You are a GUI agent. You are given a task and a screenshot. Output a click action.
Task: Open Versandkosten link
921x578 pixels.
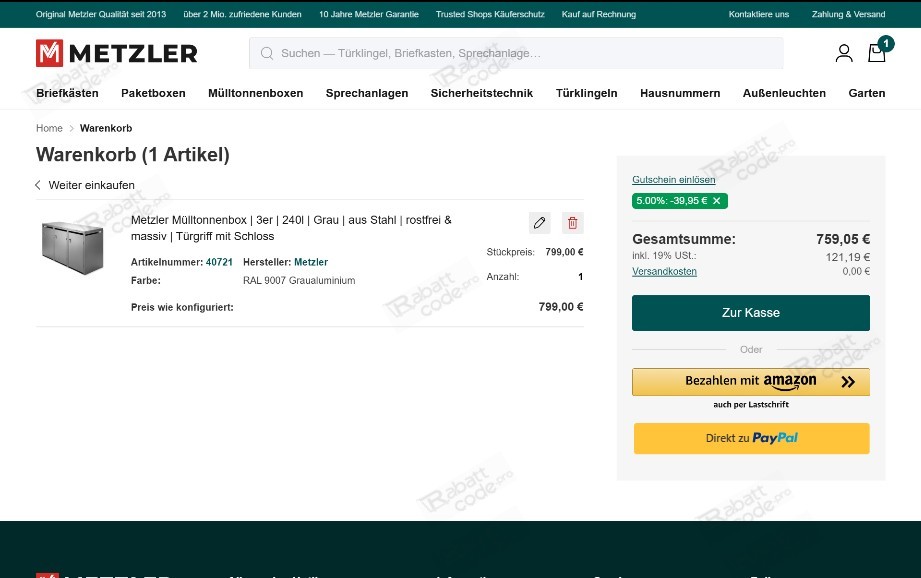tap(664, 271)
